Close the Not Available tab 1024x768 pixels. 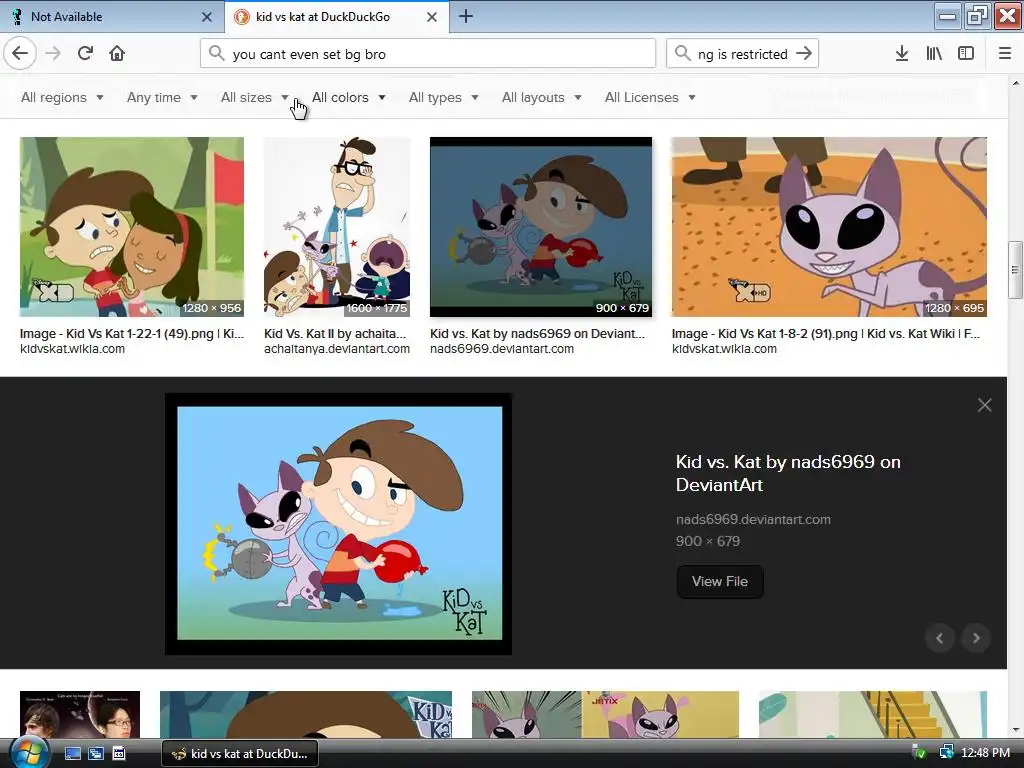click(206, 17)
